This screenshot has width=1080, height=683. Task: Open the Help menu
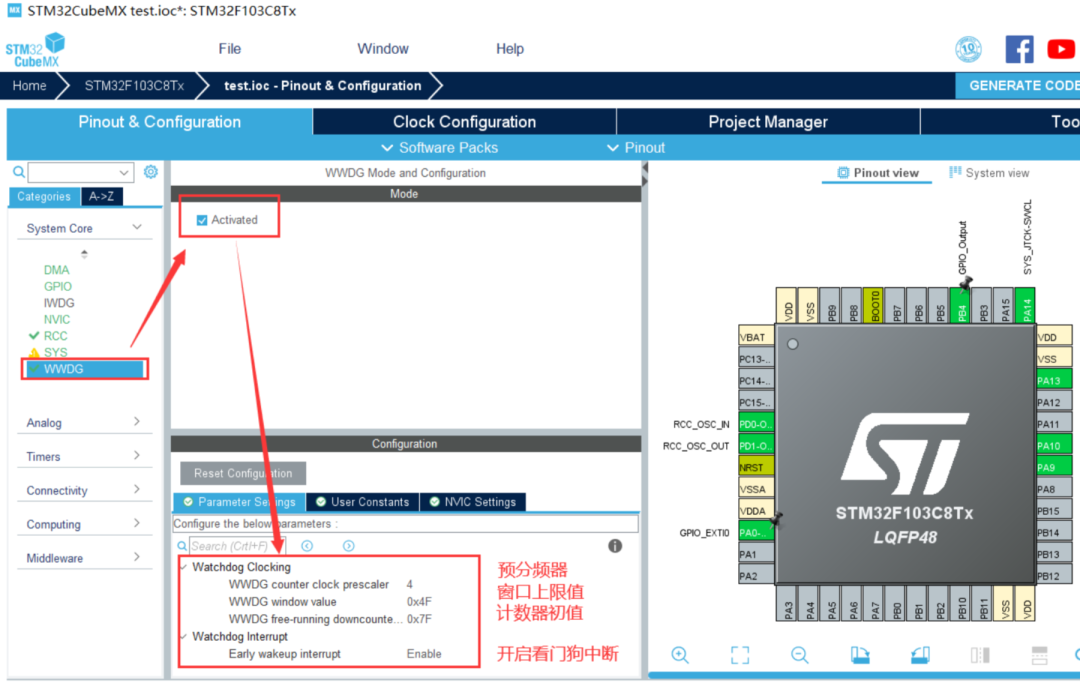(510, 49)
